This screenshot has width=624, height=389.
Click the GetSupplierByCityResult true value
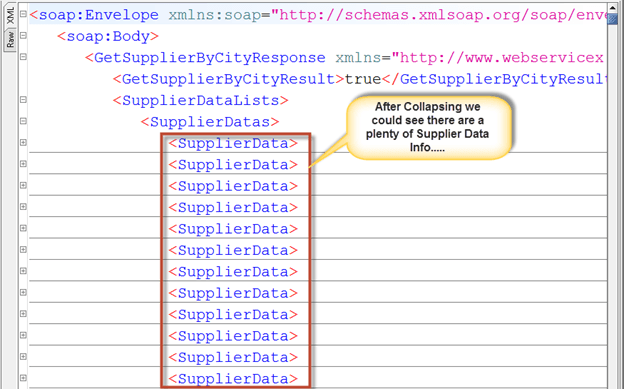pos(363,79)
